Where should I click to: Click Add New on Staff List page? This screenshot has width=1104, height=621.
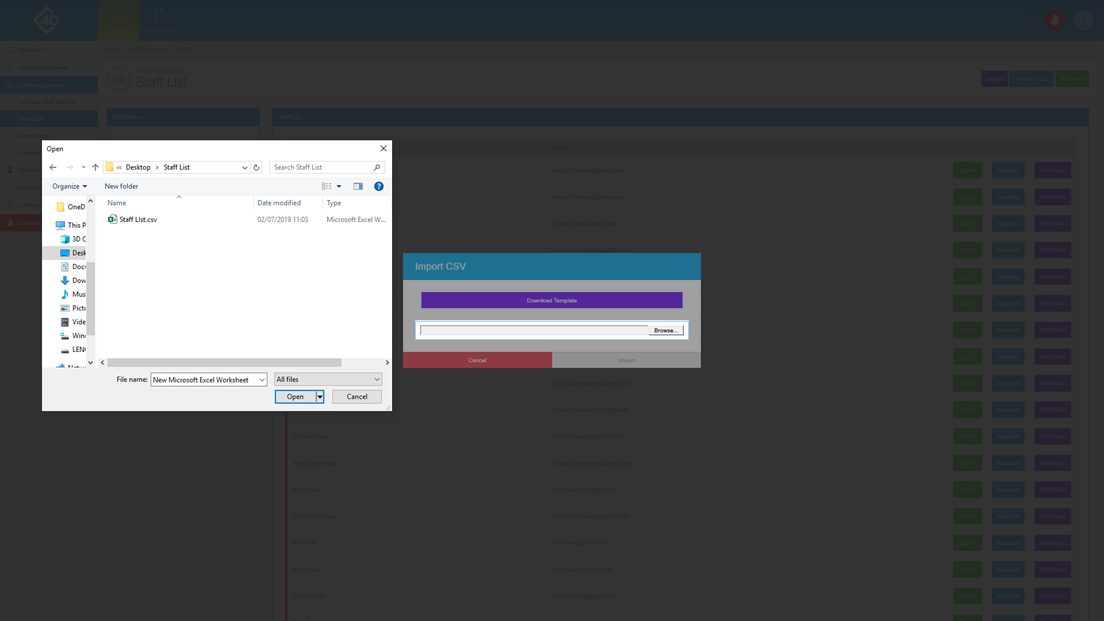(x=1073, y=79)
